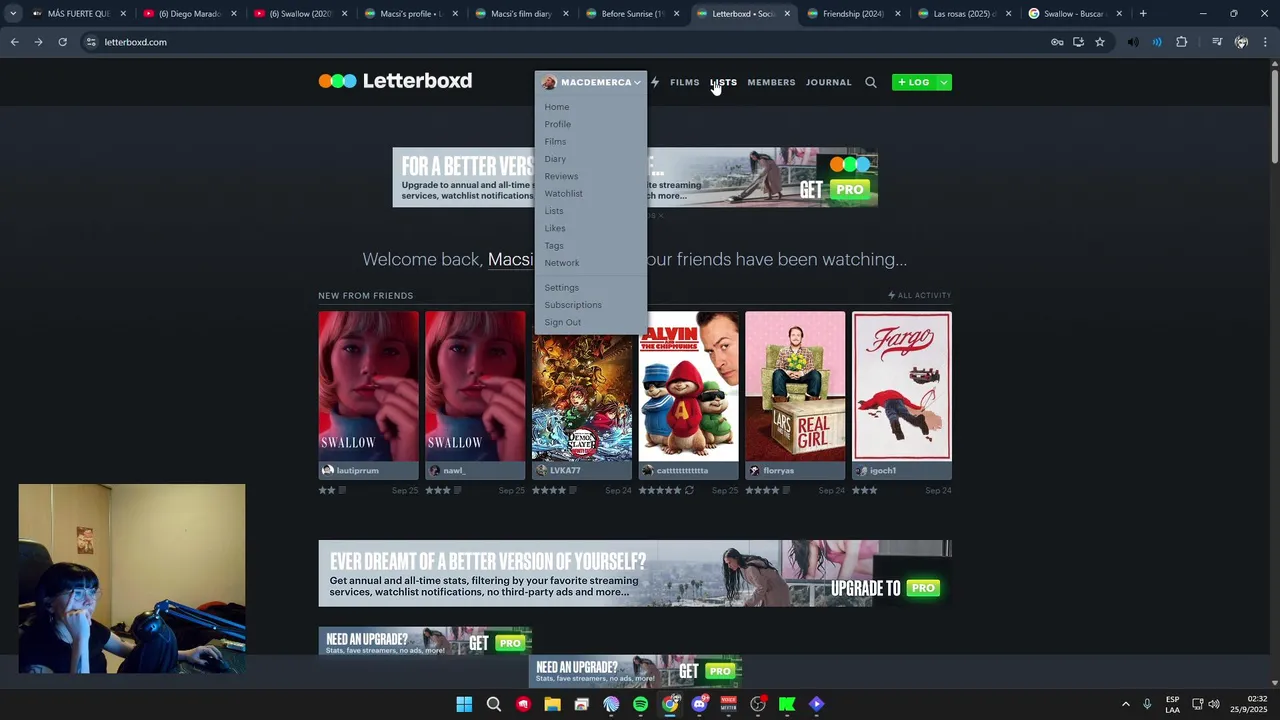Switch to the Before Sunrise tab
This screenshot has height=720, width=1280.
[x=630, y=14]
